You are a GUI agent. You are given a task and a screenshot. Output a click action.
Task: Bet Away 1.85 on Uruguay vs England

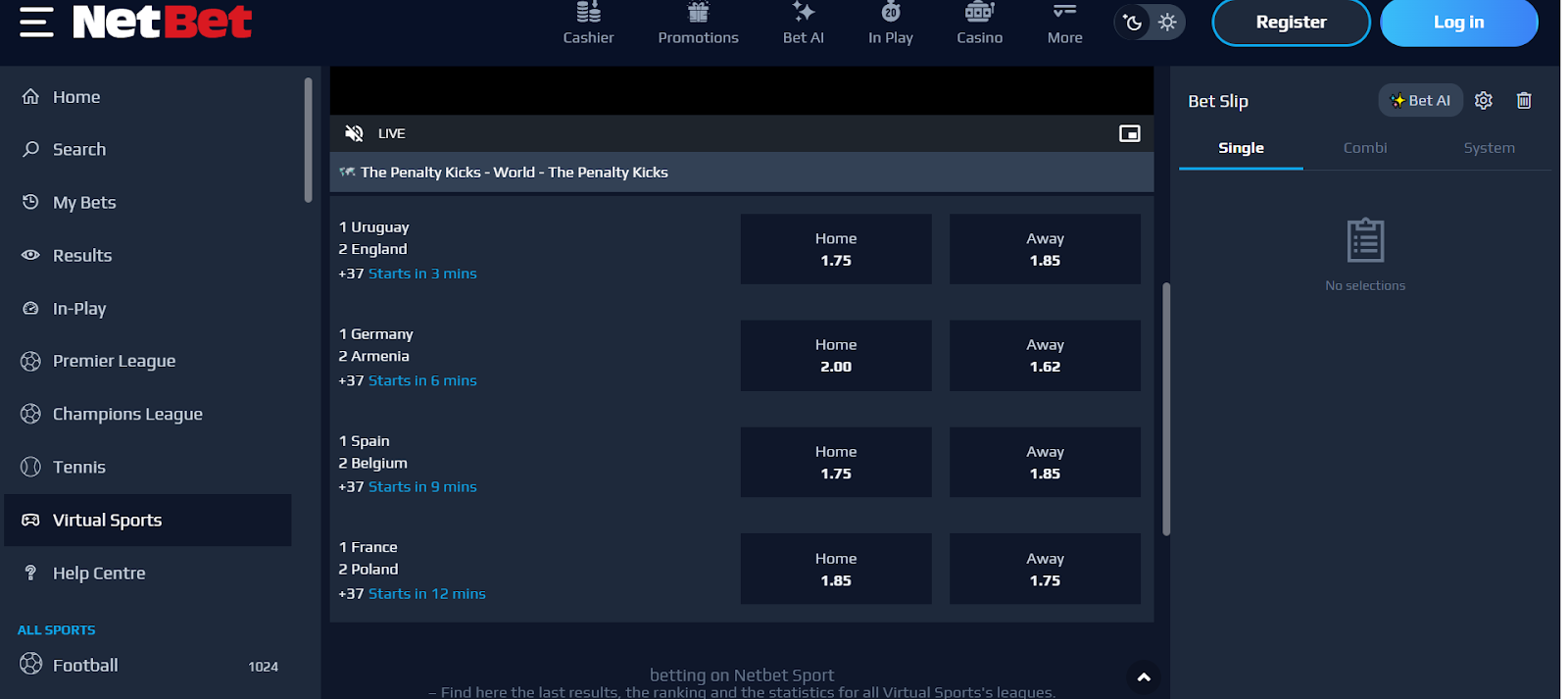1045,249
